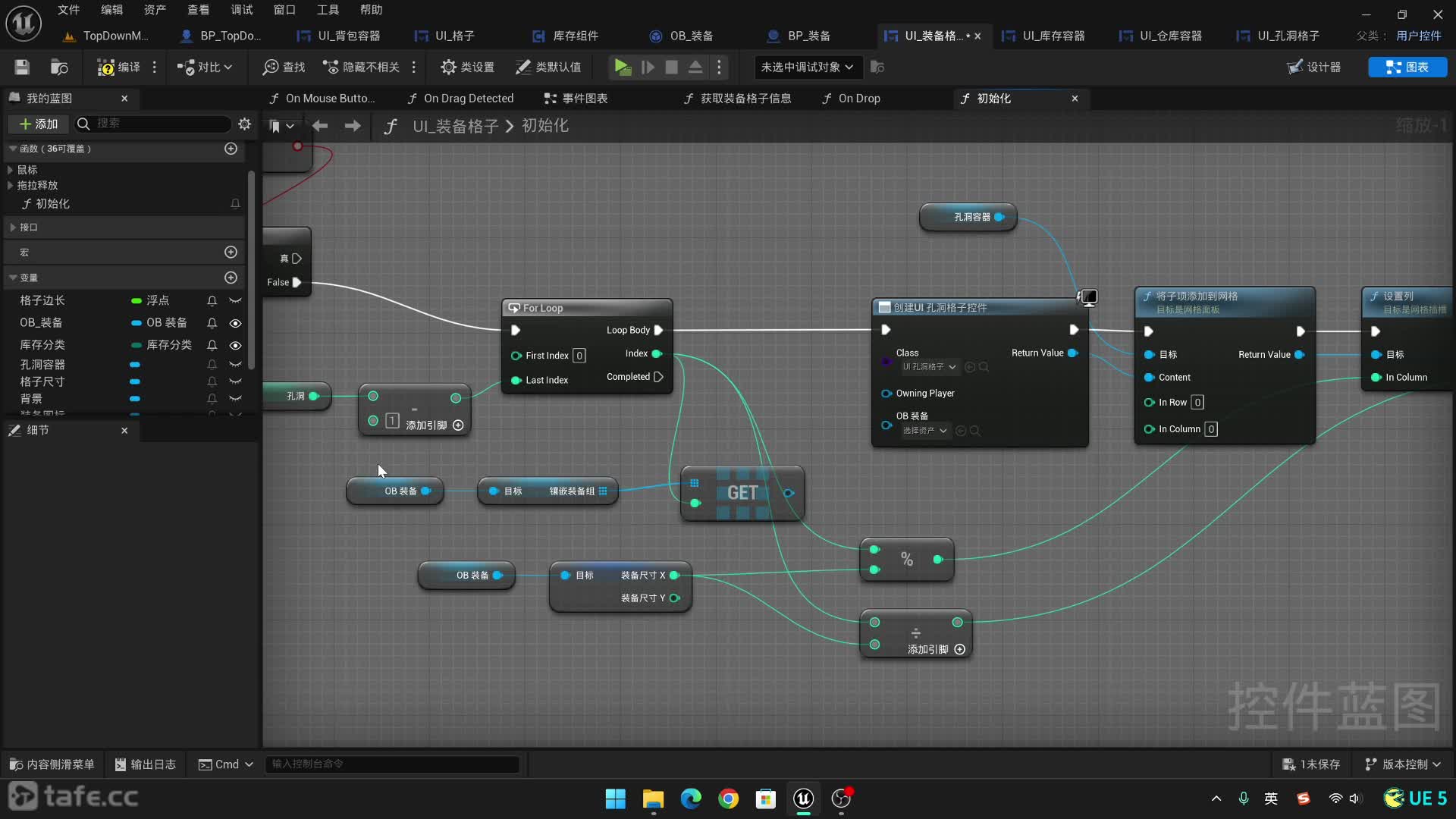Open the 文件 menu
1456x819 pixels.
tap(68, 10)
